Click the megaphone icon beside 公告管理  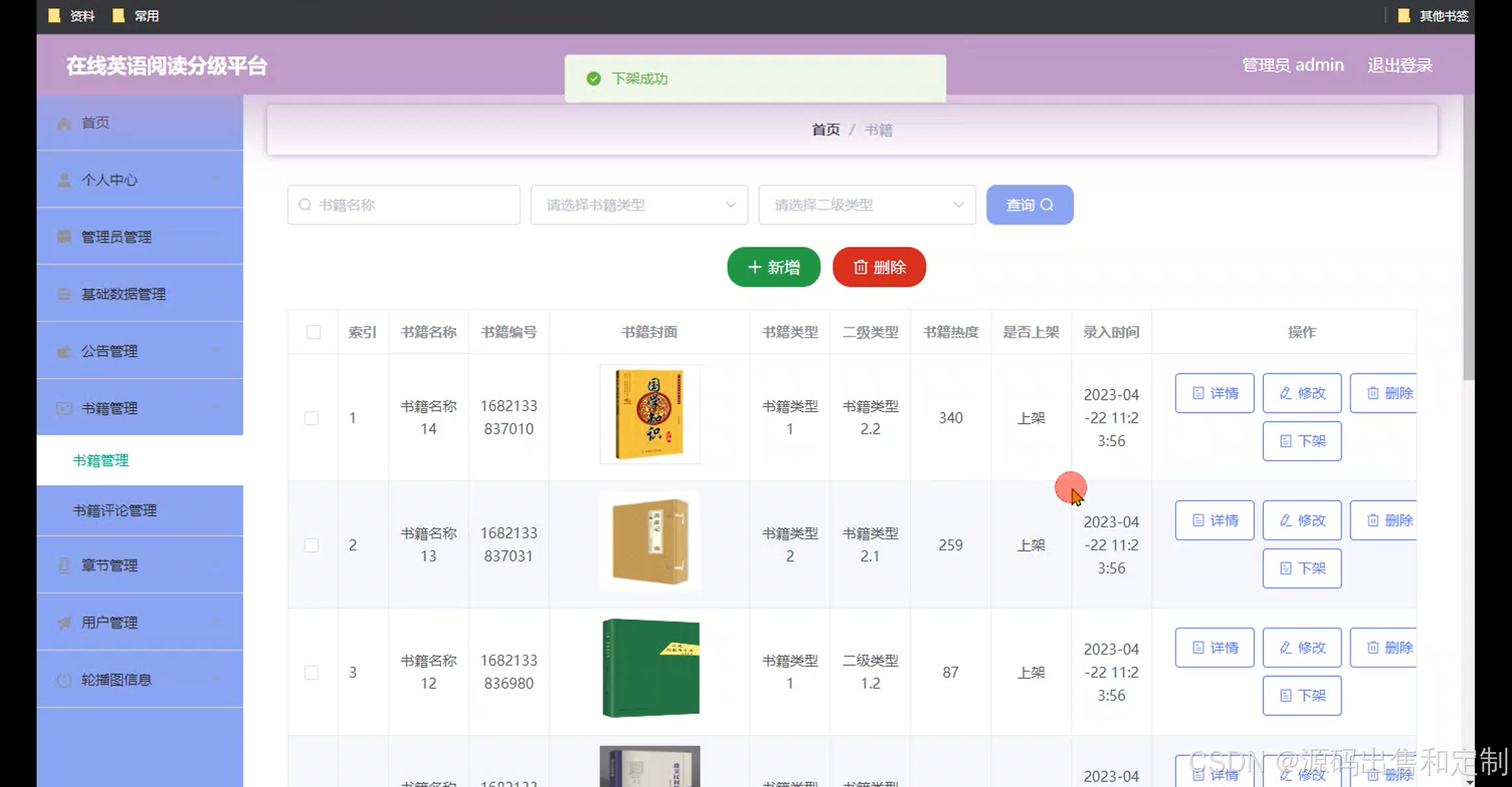point(64,352)
